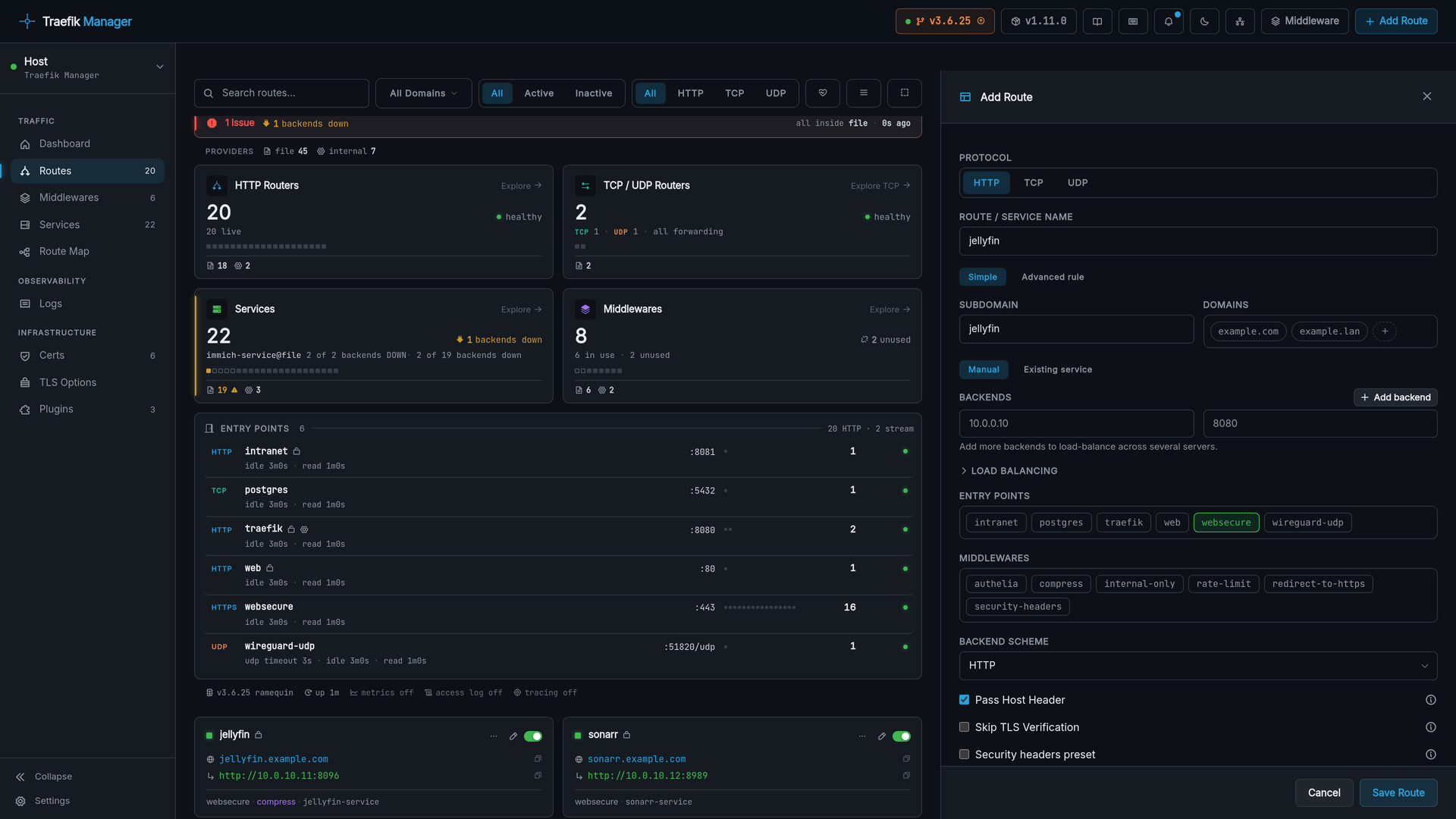Show info for Security headers preset

click(x=1431, y=755)
